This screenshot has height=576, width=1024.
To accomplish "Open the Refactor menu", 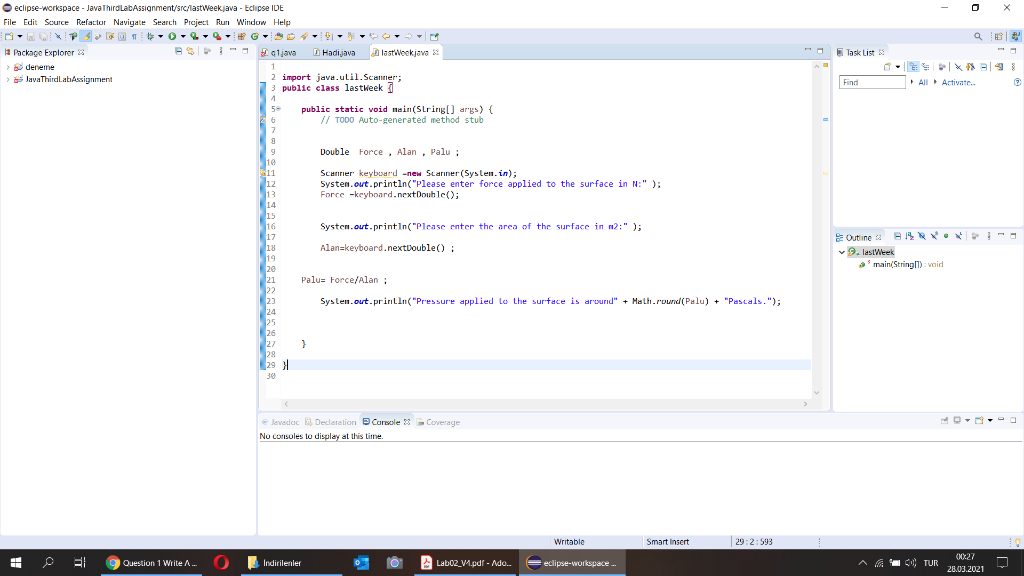I will [91, 22].
